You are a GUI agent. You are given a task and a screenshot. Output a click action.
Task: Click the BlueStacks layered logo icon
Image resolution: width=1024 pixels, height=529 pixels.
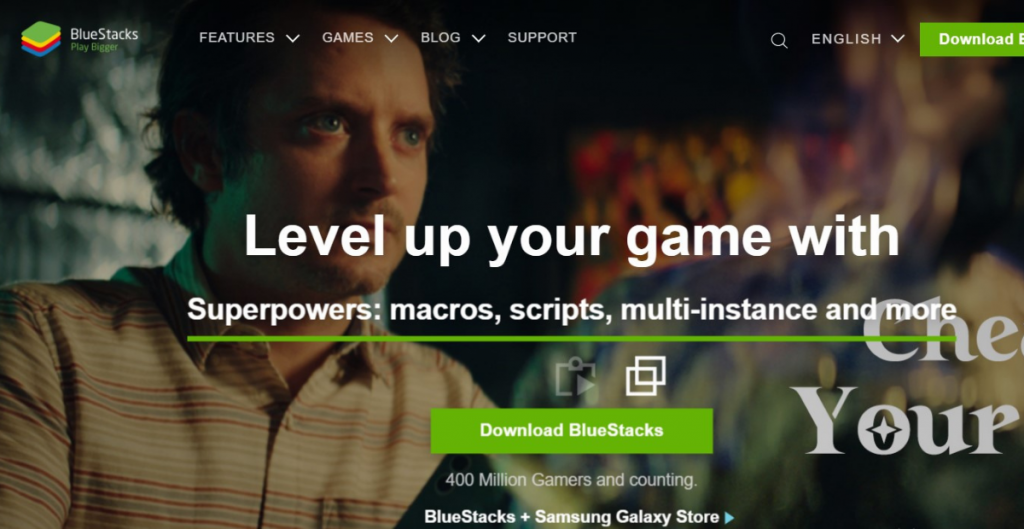click(40, 39)
